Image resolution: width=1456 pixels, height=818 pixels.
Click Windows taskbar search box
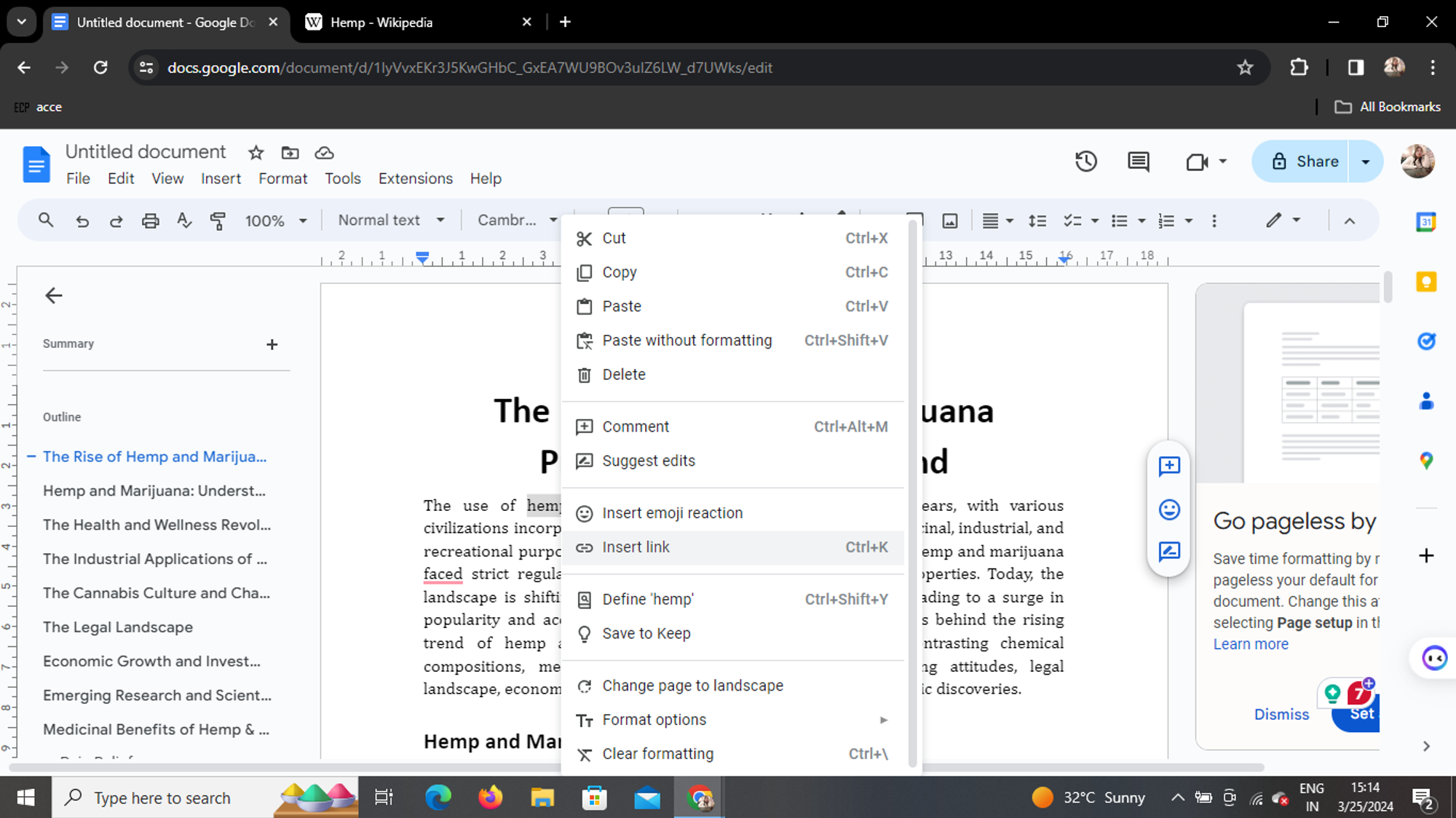(205, 798)
